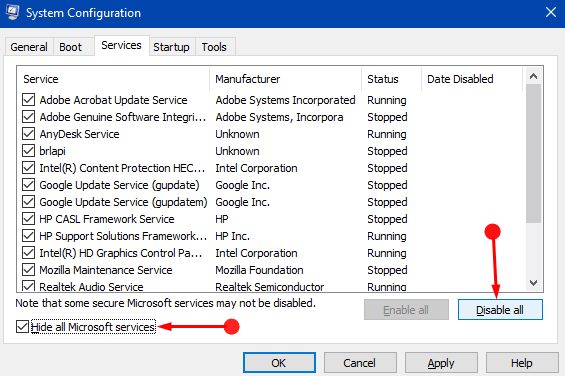Click the Disable all button
This screenshot has height=376, width=565.
click(x=500, y=310)
